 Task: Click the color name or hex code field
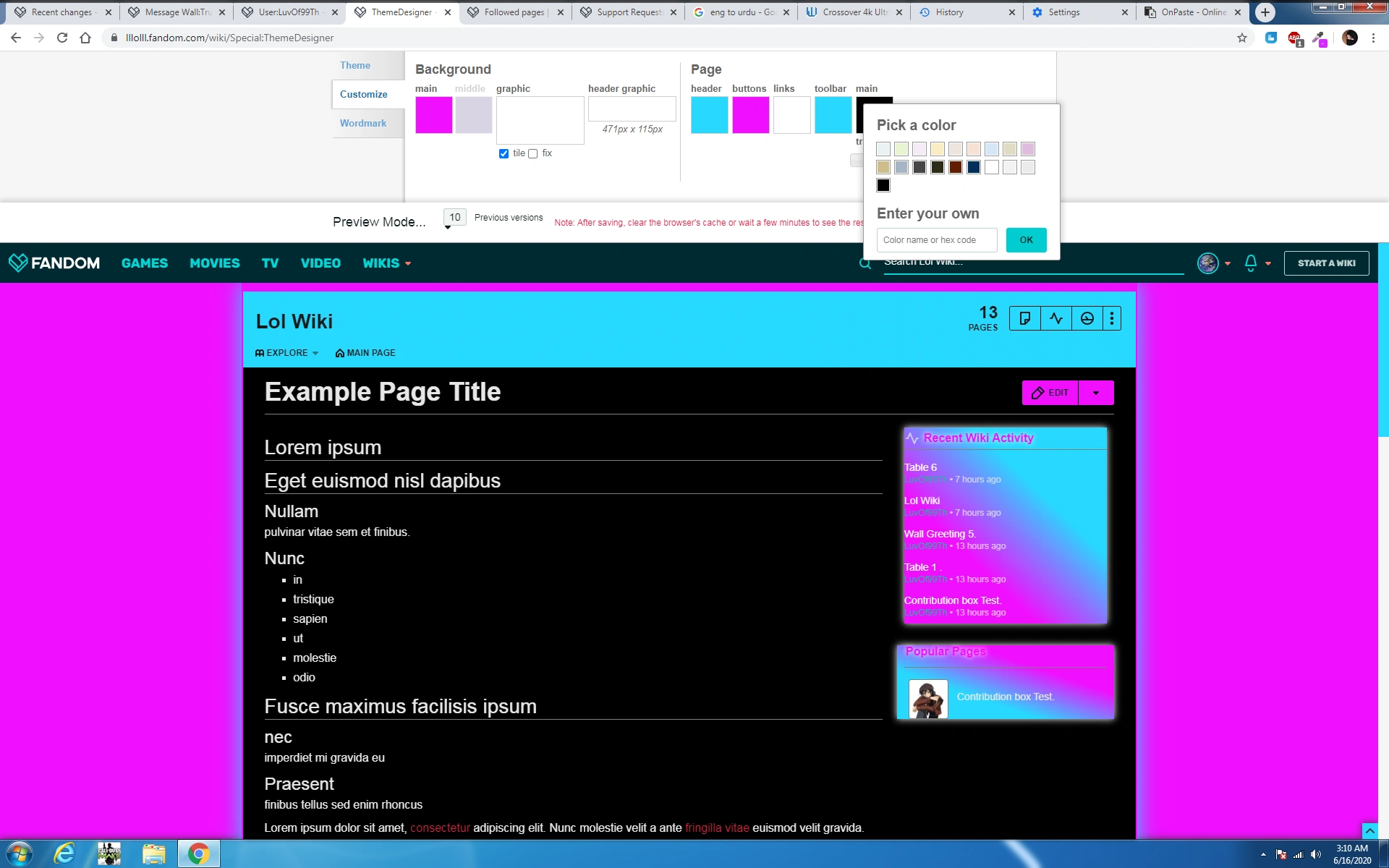[936, 240]
